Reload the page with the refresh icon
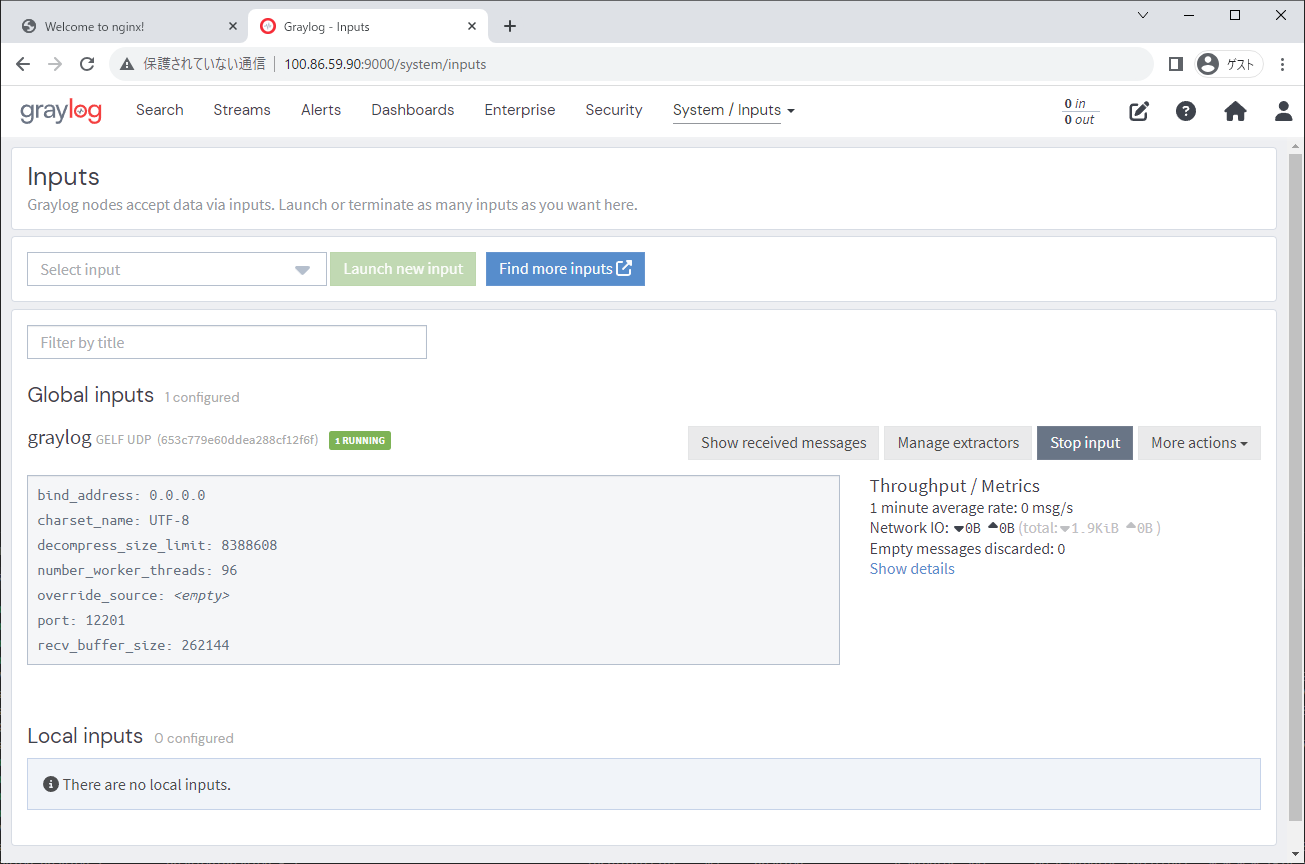The image size is (1305, 864). 87,63
